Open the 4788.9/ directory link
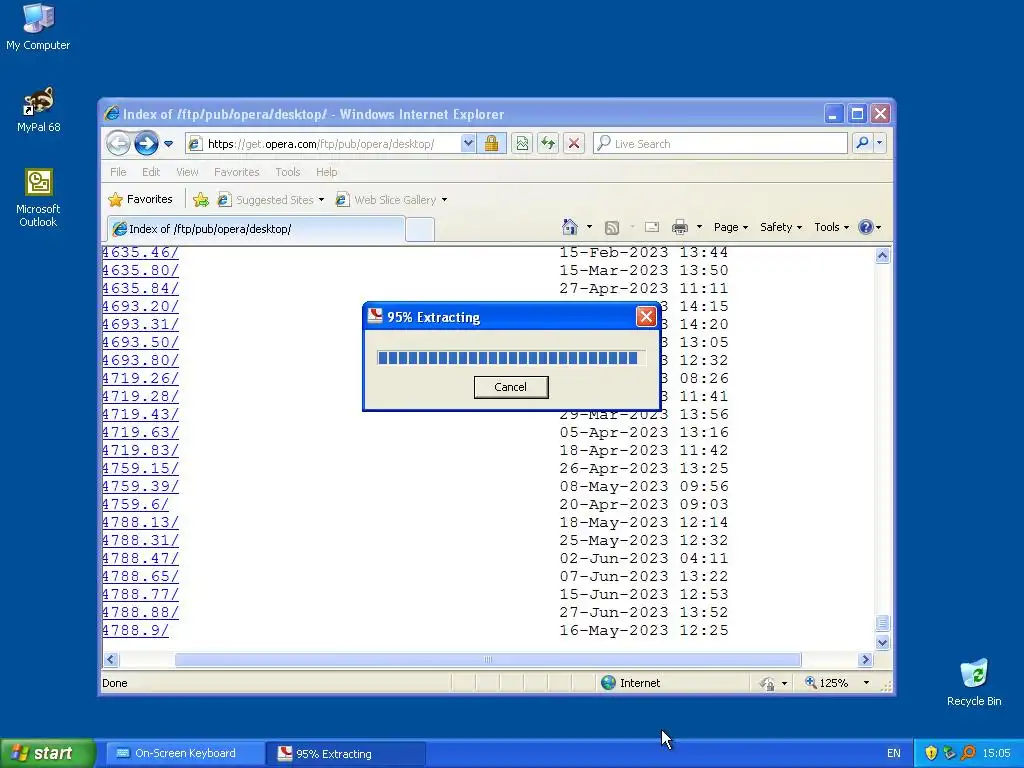This screenshot has height=768, width=1024. point(135,630)
